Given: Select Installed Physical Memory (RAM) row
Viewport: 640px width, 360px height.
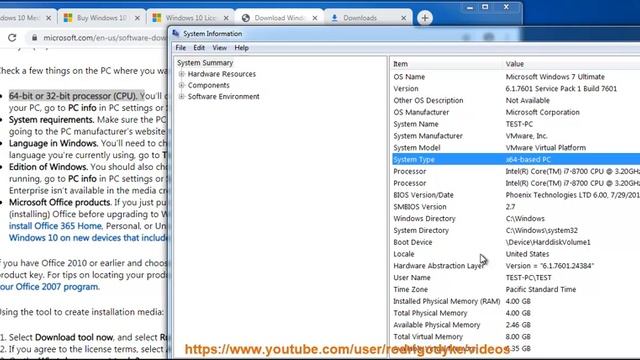Looking at the screenshot, I should [x=516, y=301].
